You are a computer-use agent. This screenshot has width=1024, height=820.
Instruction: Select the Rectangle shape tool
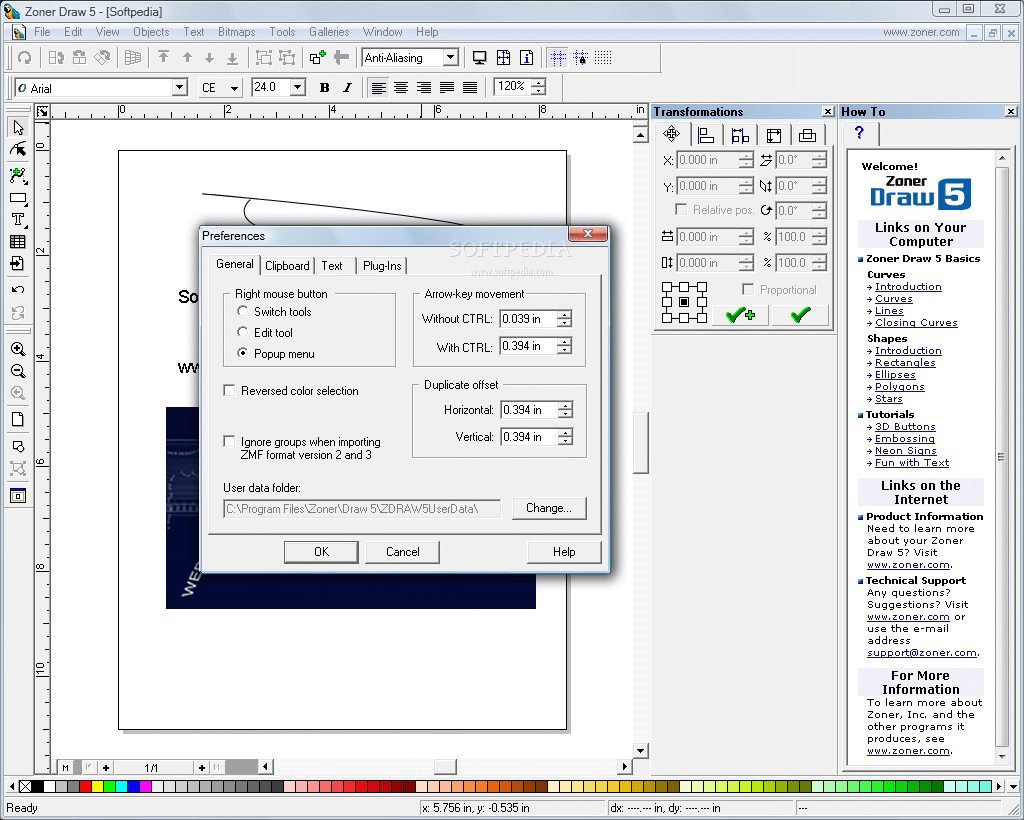point(18,198)
